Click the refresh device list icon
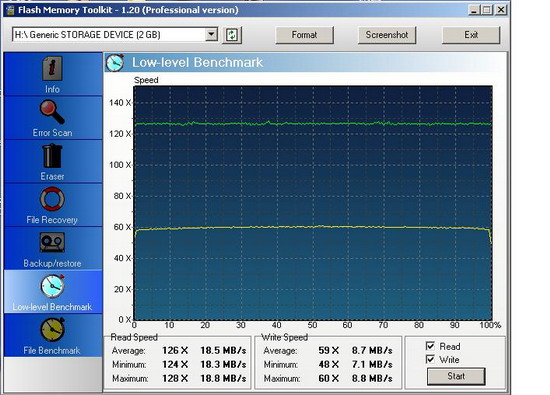Screen dimensions: 550x395 232,35
